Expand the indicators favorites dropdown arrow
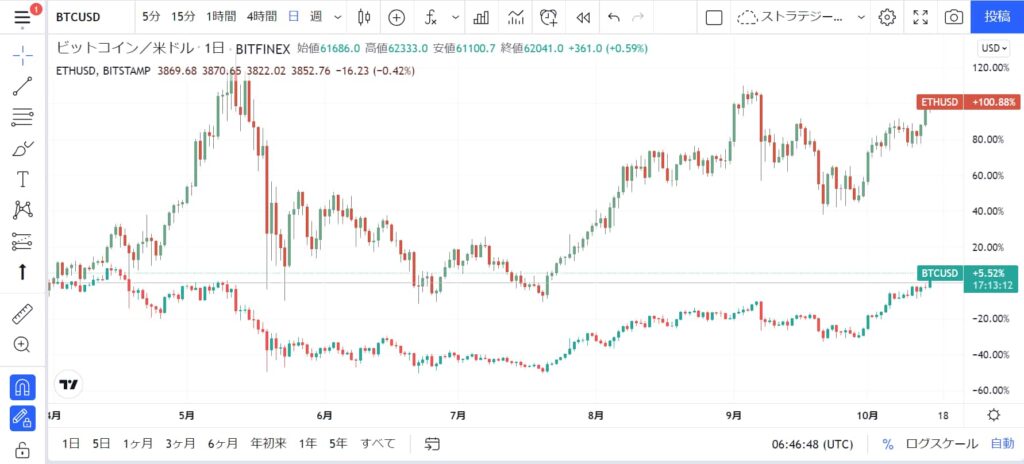The width and height of the screenshot is (1024, 464). coord(455,17)
